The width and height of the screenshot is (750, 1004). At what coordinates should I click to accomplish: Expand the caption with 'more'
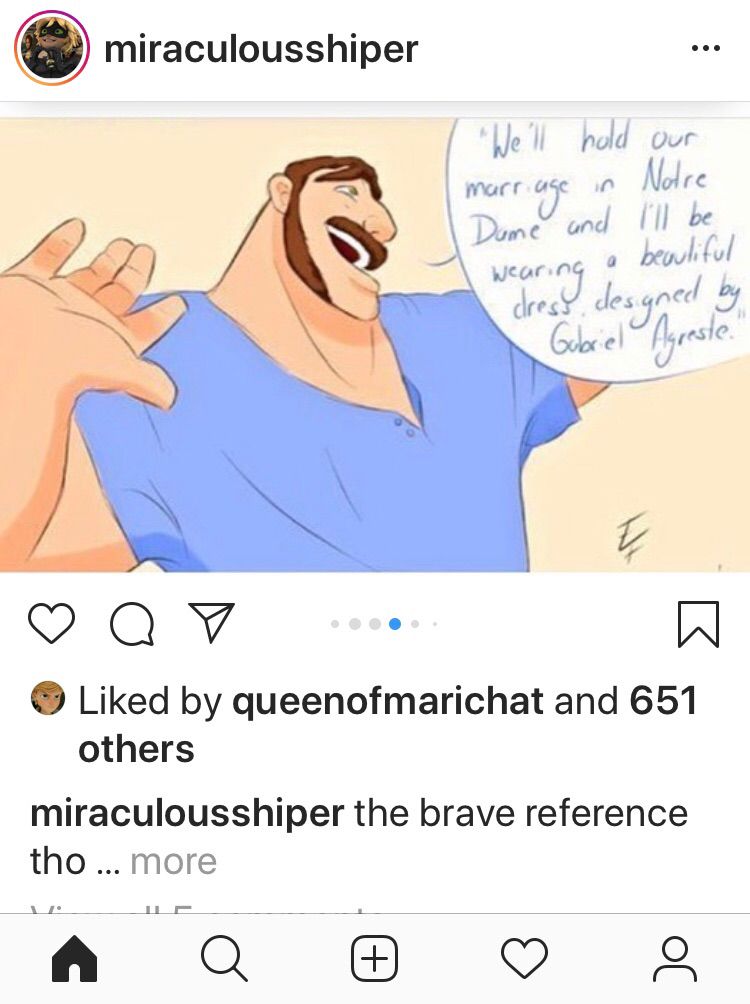coord(174,861)
